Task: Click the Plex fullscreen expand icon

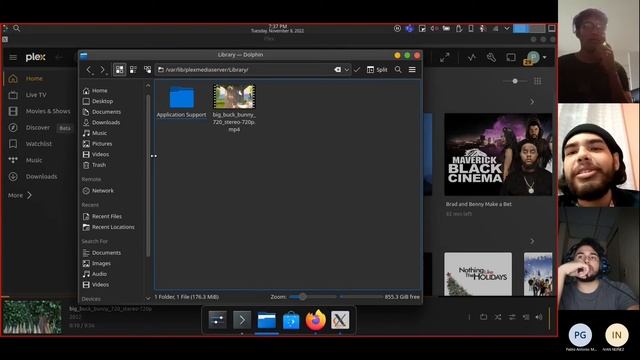Action: tap(444, 58)
